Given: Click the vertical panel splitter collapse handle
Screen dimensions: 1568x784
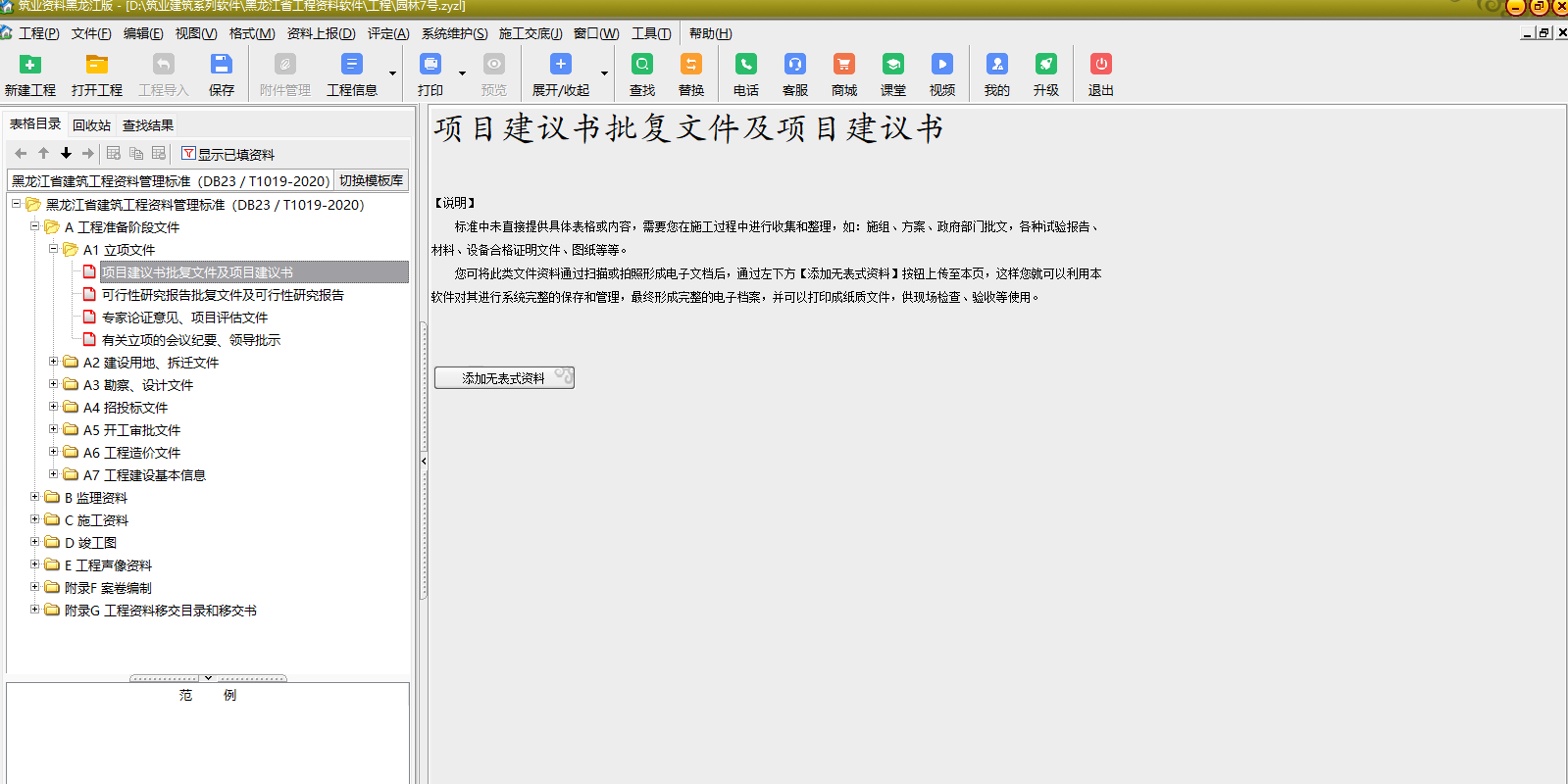Looking at the screenshot, I should point(424,461).
